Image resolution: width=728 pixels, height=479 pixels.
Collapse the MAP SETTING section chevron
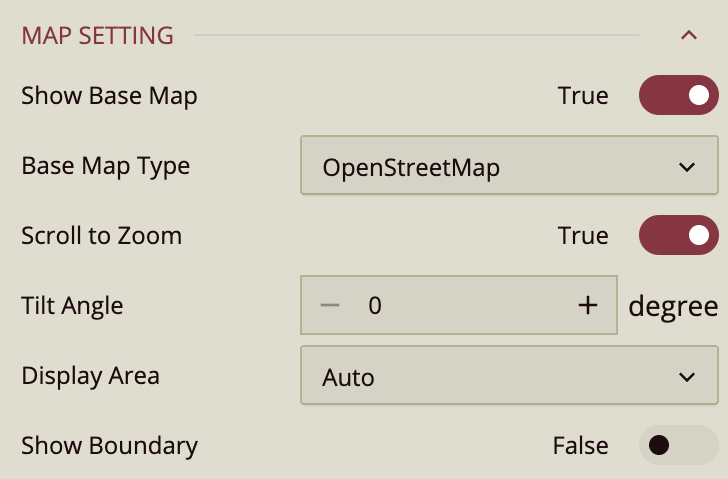click(688, 36)
